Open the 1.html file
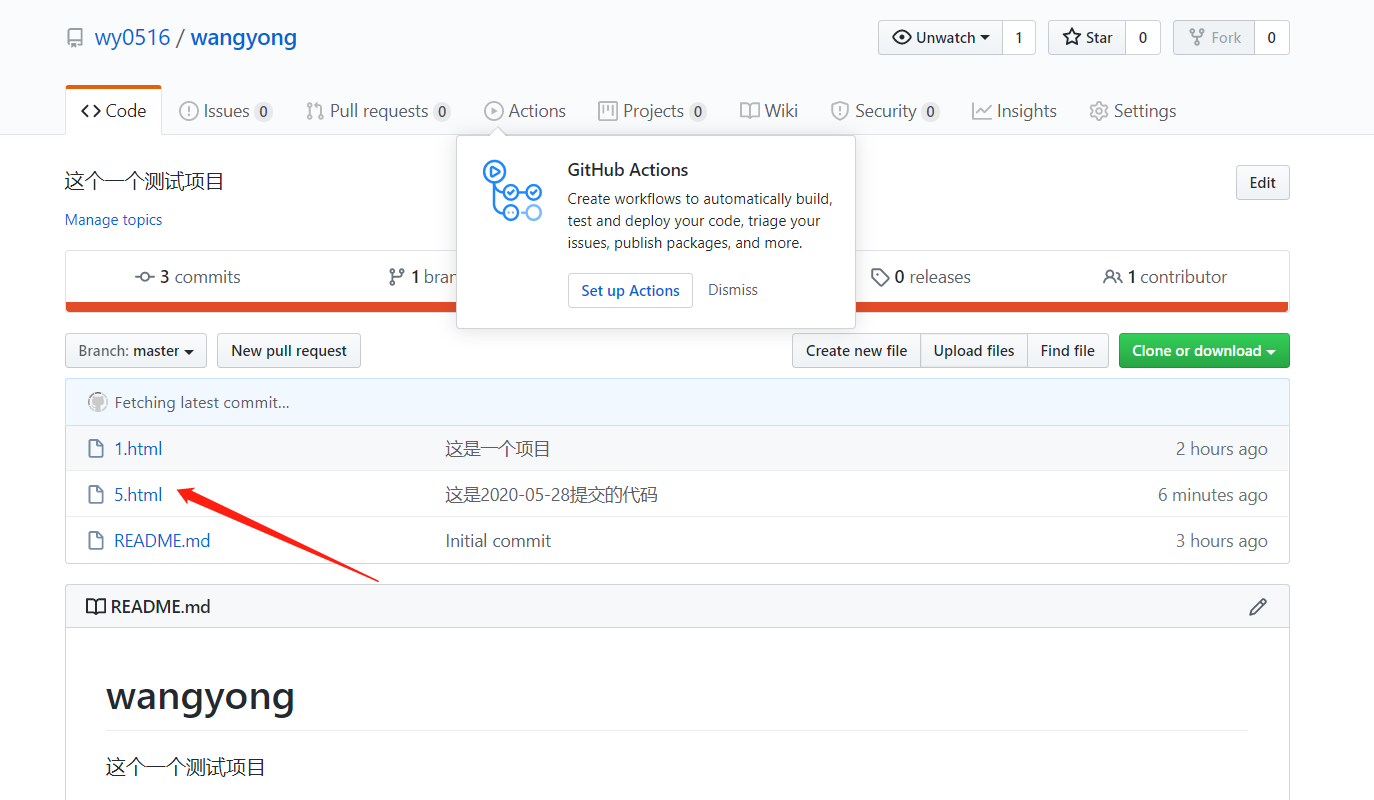1374x800 pixels. coord(138,449)
